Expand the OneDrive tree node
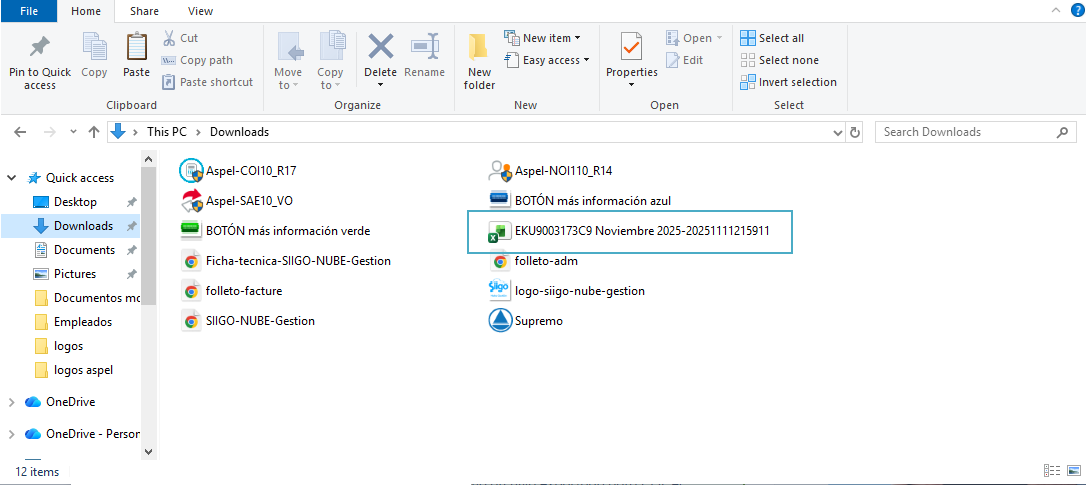This screenshot has width=1086, height=485. click(x=12, y=402)
